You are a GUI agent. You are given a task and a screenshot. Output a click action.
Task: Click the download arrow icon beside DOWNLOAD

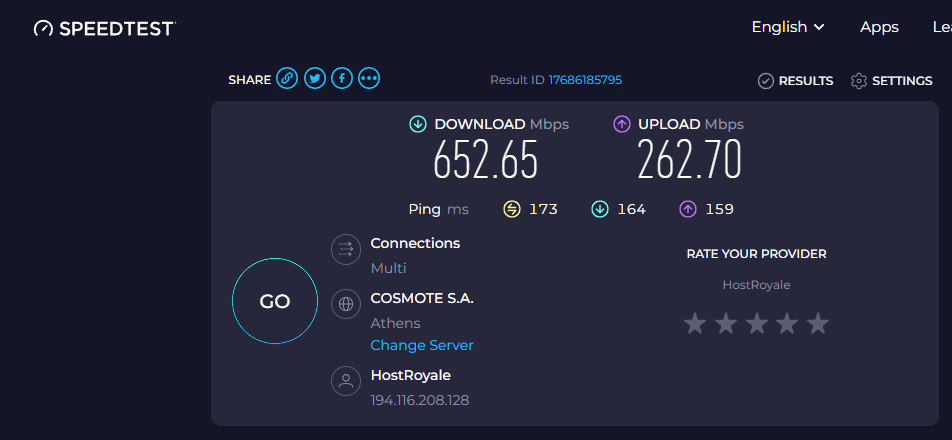pyautogui.click(x=418, y=124)
